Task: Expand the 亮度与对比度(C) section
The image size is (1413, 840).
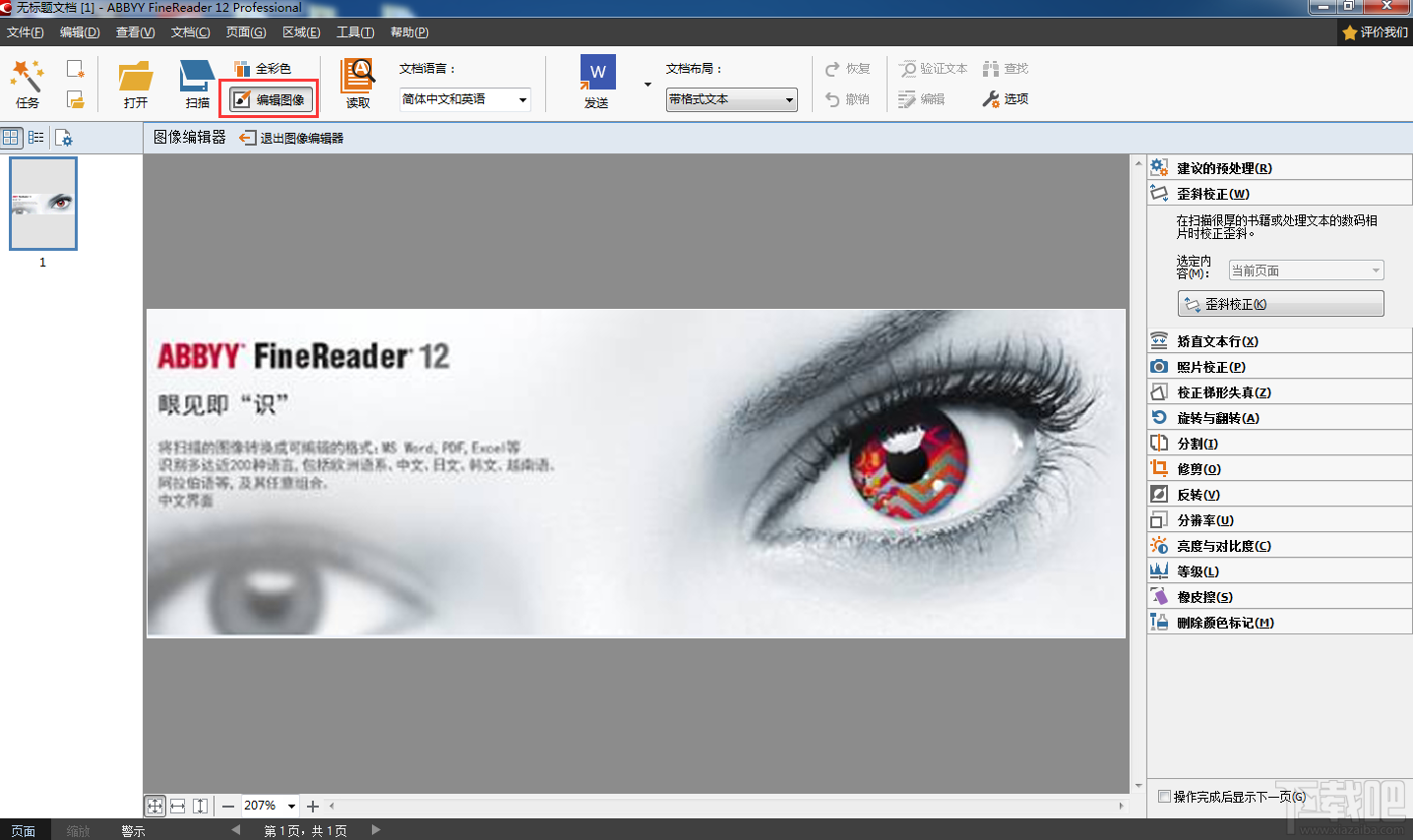Action: (1279, 546)
